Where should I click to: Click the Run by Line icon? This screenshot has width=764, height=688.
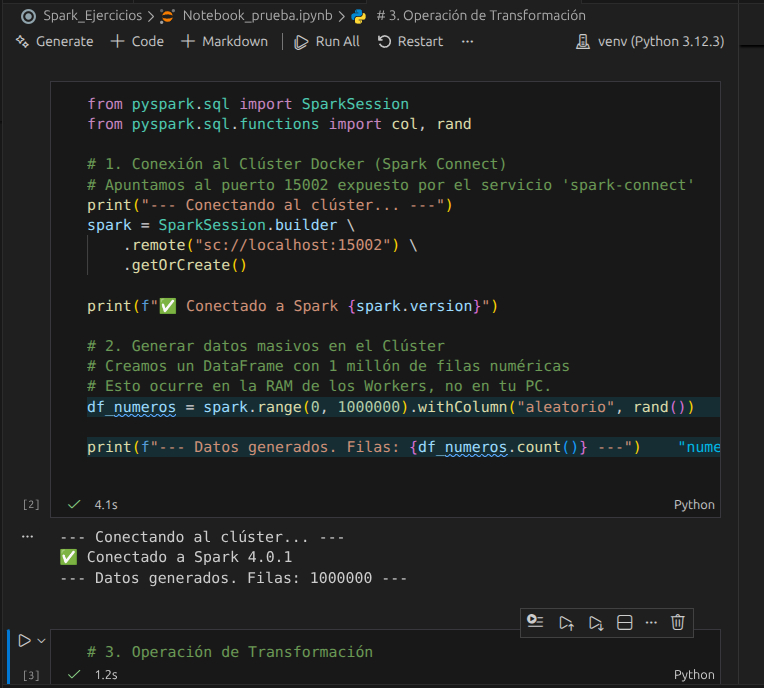click(535, 622)
